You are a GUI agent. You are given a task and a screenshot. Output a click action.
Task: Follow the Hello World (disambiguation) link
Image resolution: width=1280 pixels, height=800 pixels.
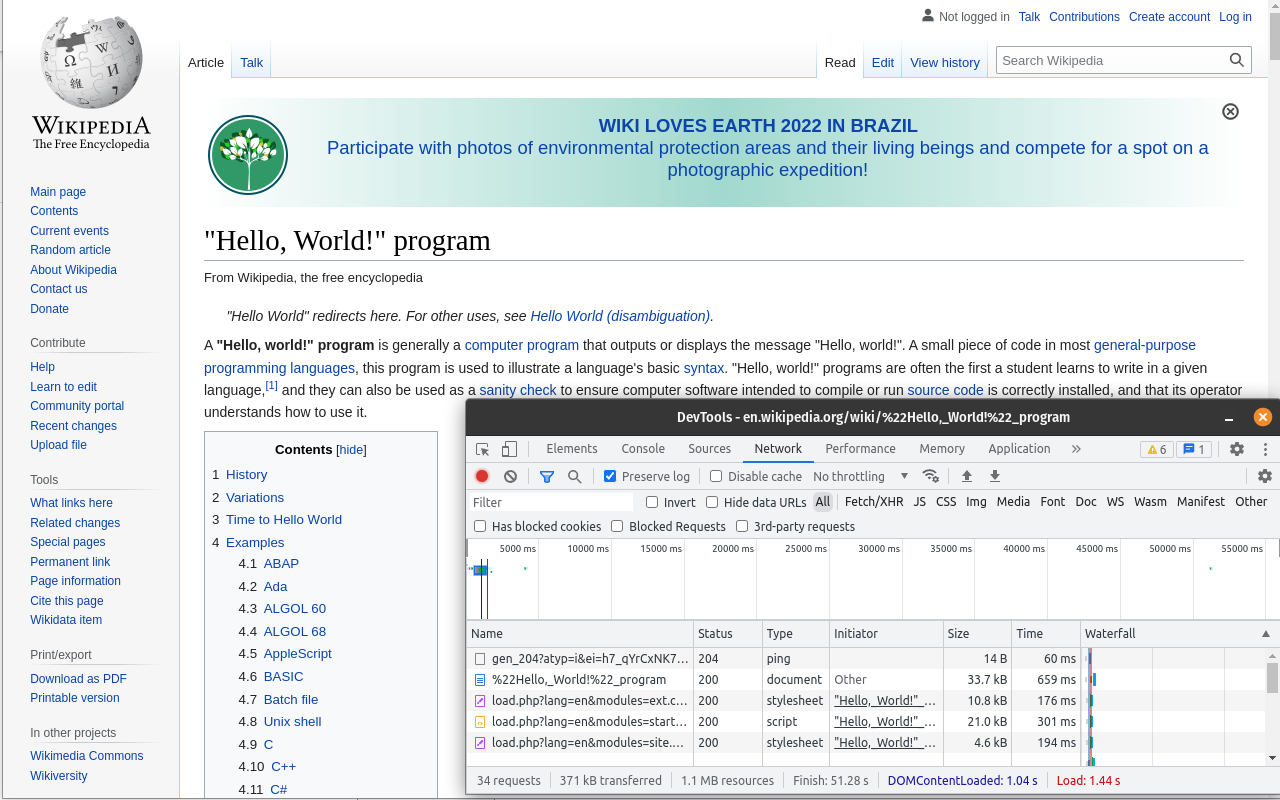621,316
